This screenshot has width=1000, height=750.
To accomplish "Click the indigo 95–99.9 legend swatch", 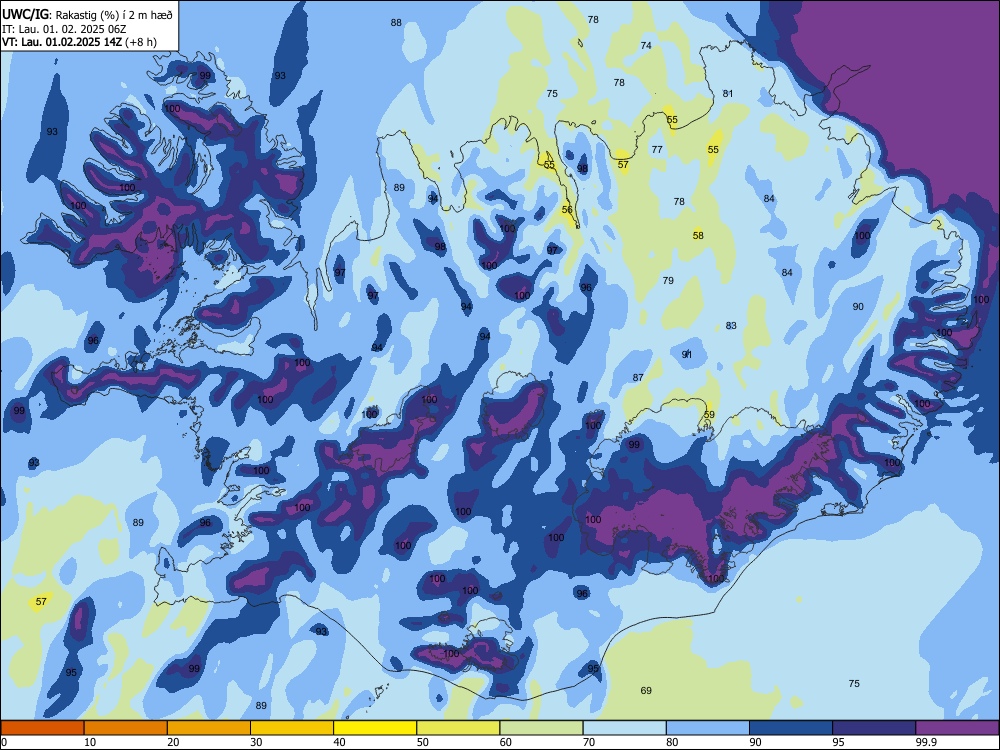I will point(874,728).
